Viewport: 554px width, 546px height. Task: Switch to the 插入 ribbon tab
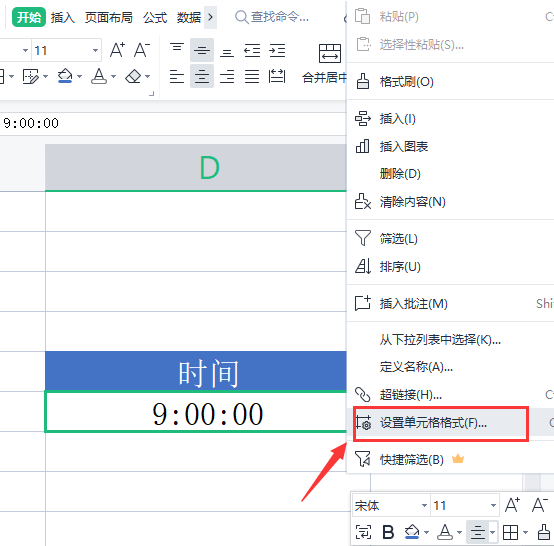[x=63, y=17]
